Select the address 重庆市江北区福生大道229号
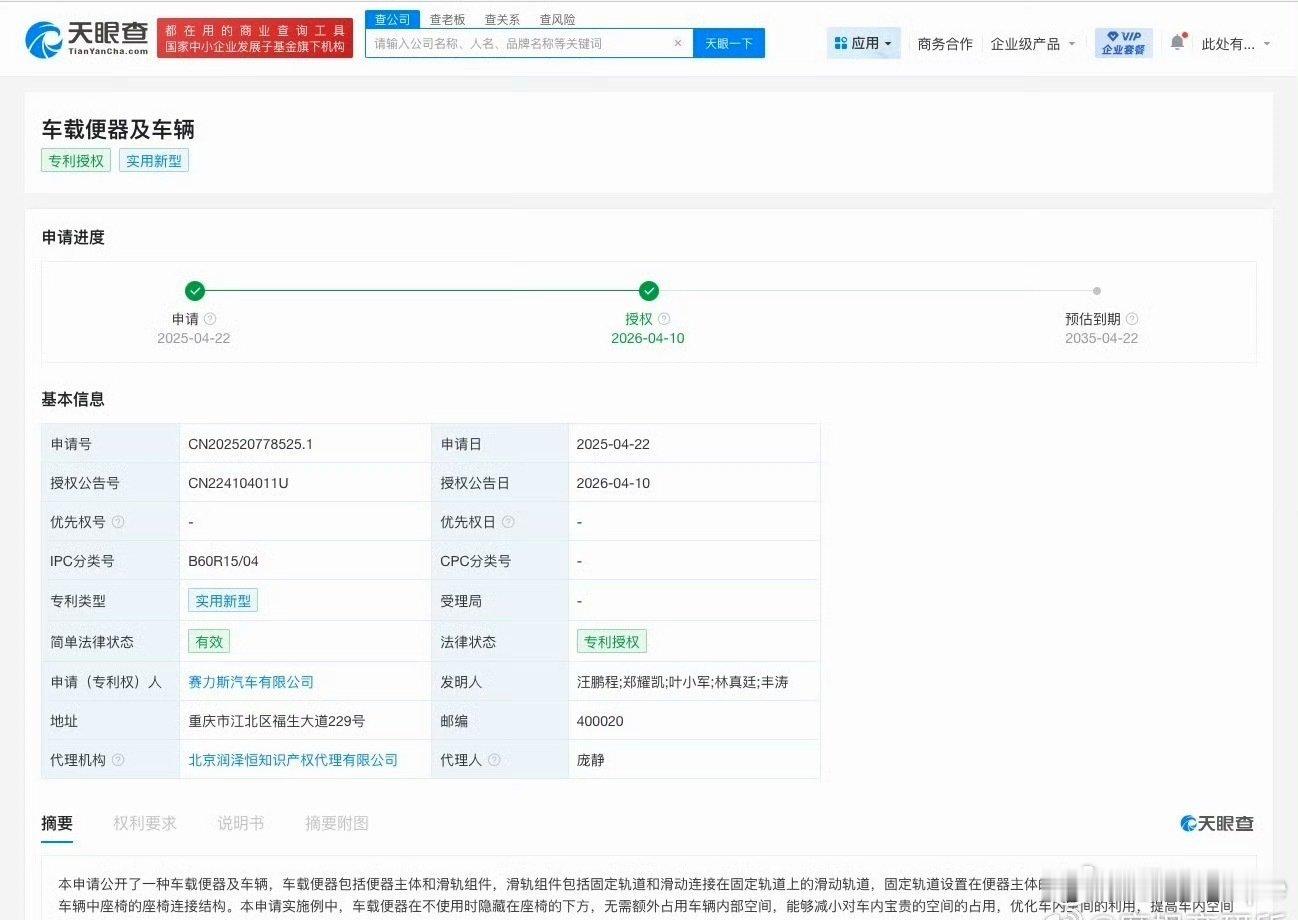This screenshot has width=1298, height=920. coord(277,721)
